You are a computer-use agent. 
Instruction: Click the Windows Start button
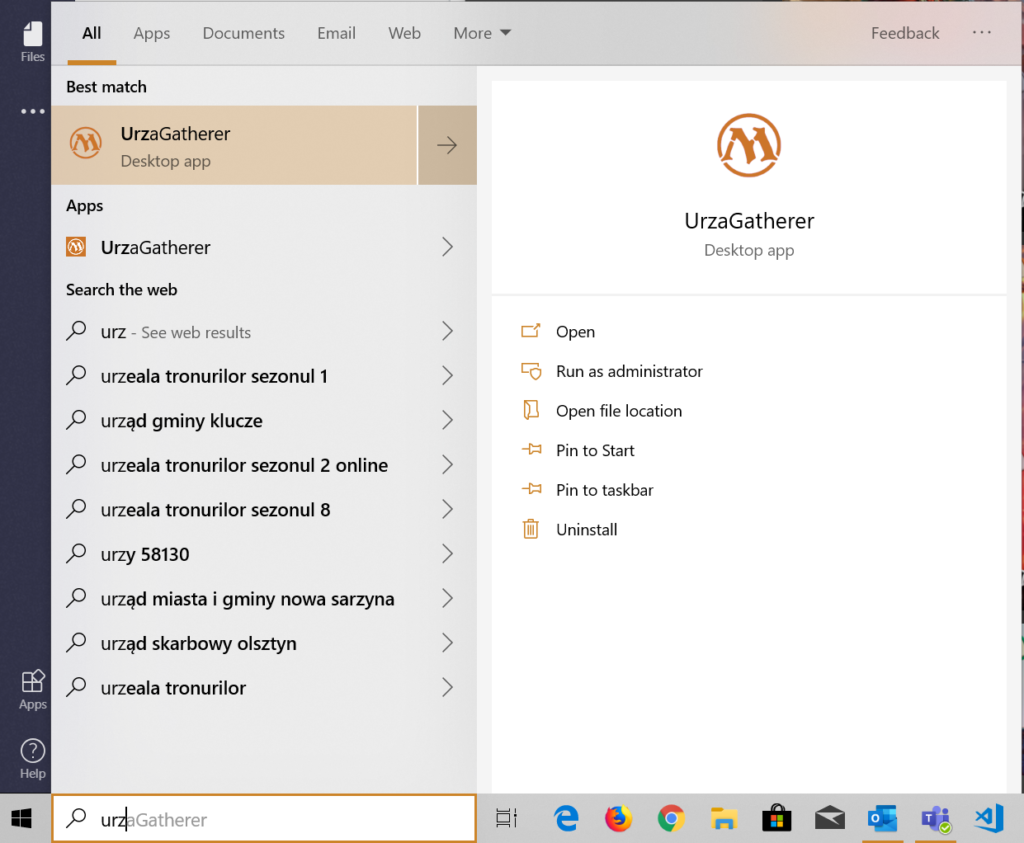coord(22,818)
